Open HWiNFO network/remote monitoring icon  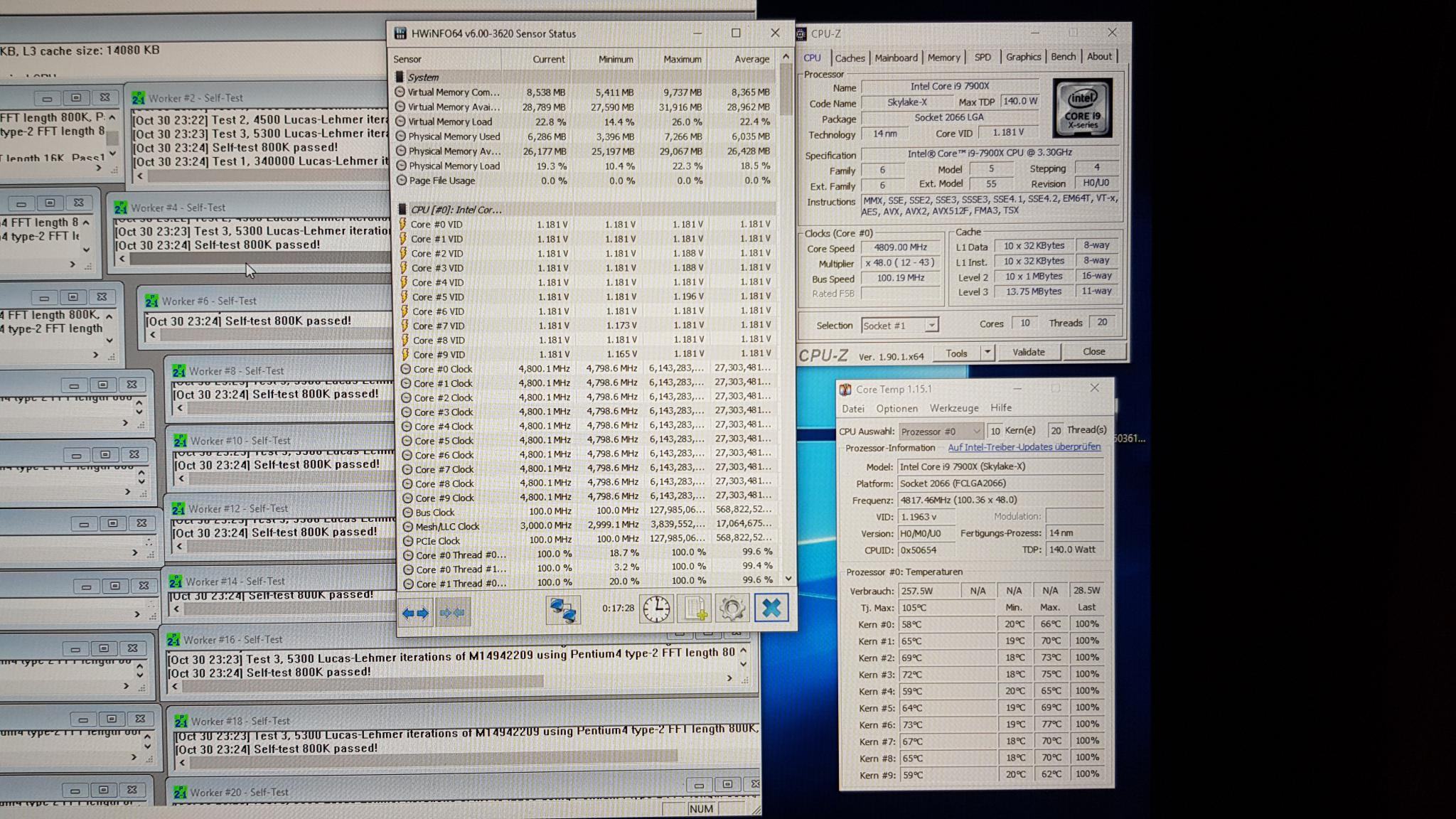click(563, 610)
